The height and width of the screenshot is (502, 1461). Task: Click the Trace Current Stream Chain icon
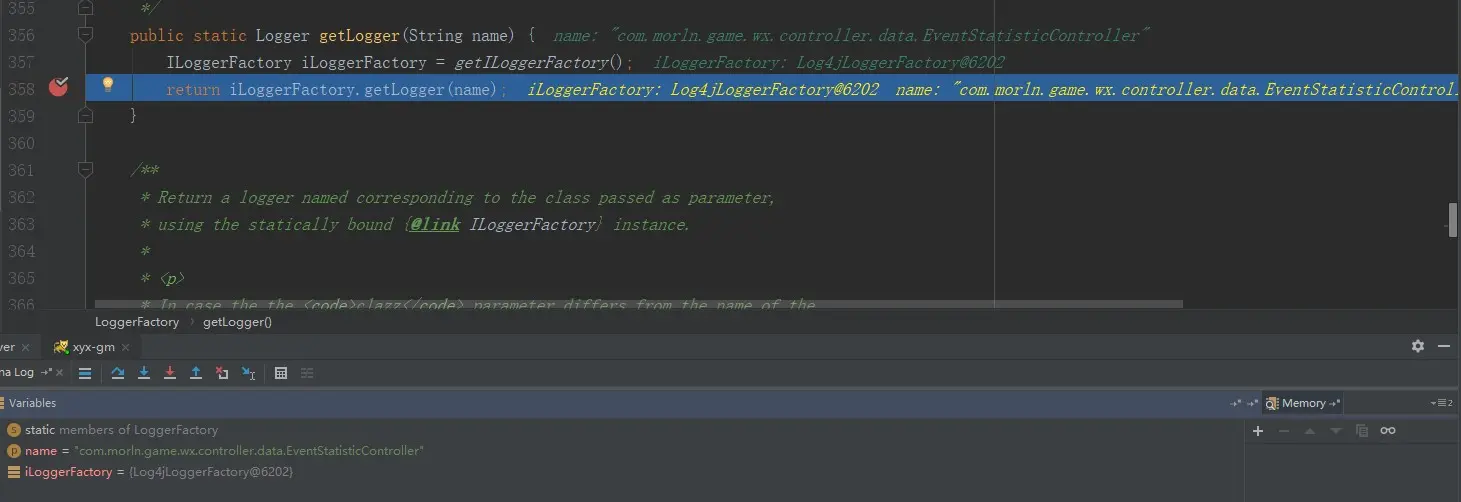coord(307,373)
